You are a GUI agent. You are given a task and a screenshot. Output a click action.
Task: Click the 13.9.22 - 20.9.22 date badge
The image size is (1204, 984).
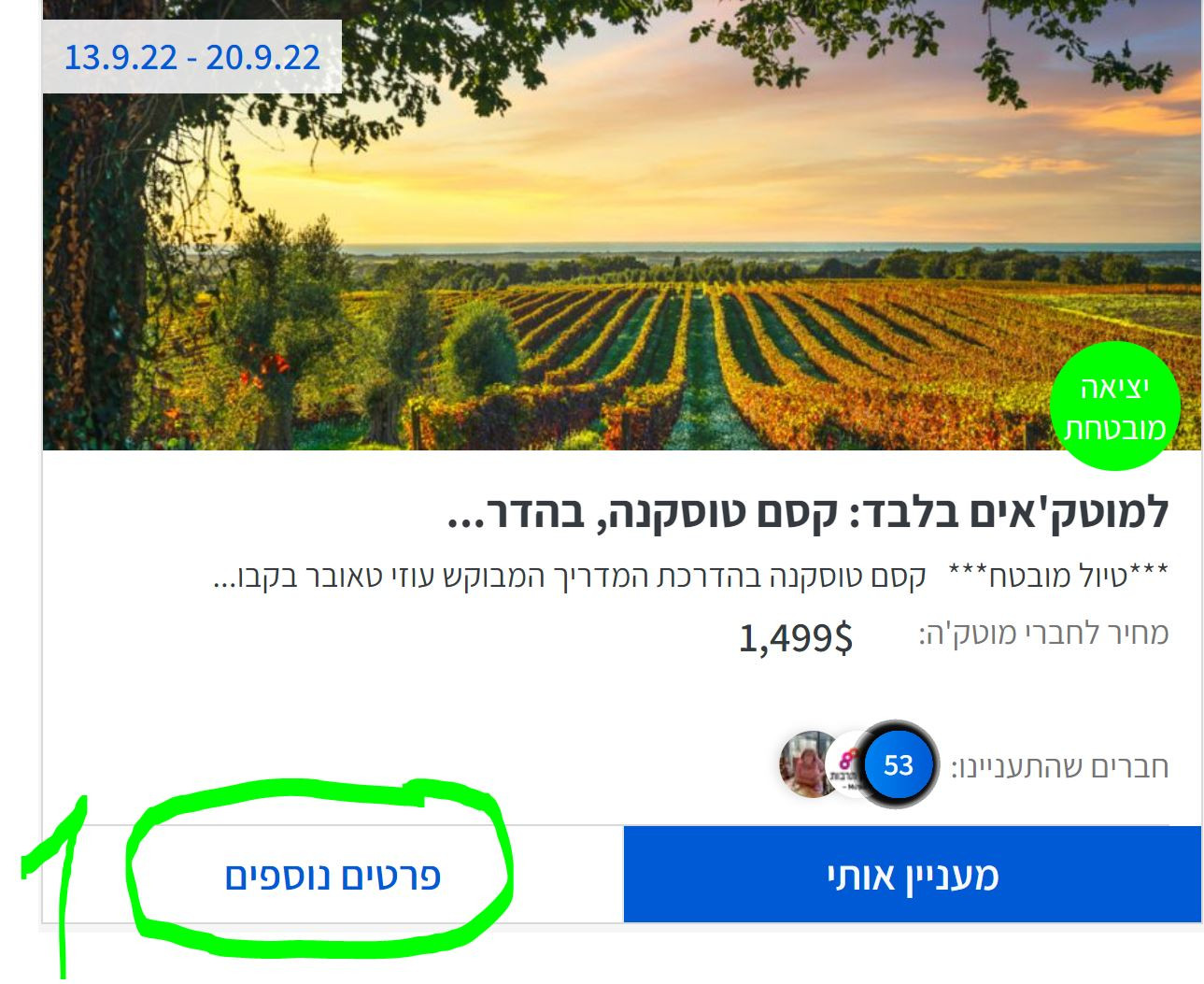click(192, 57)
